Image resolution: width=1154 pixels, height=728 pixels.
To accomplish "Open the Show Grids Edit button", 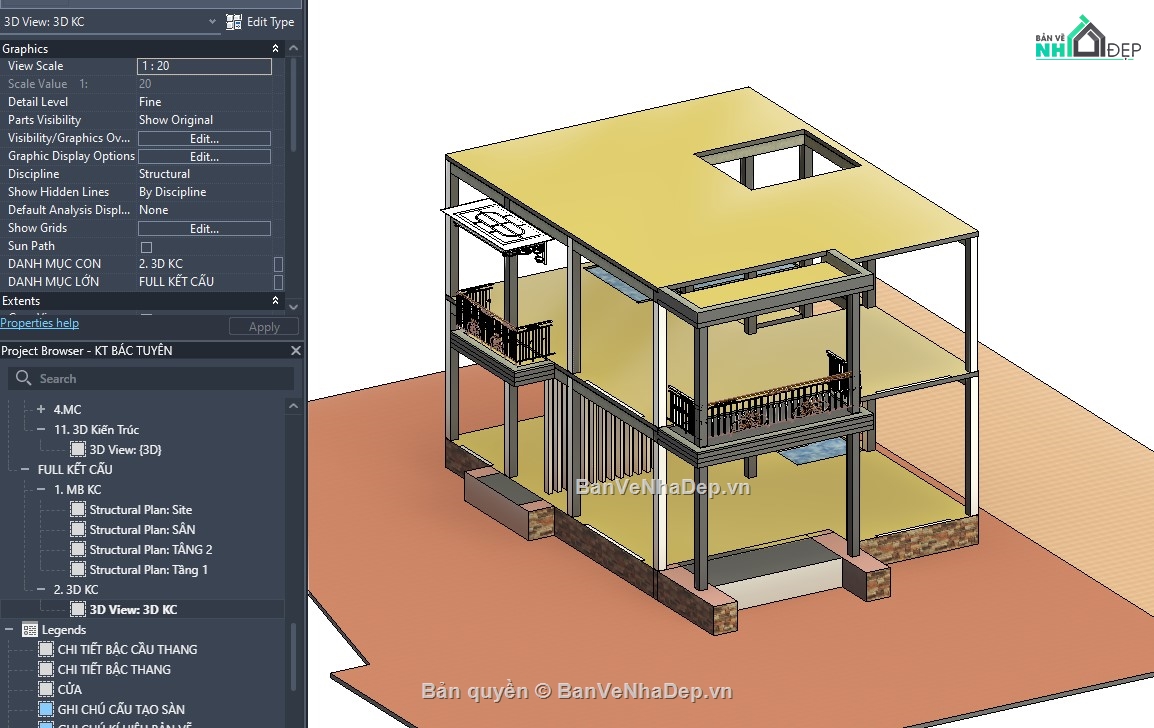I will coord(205,229).
